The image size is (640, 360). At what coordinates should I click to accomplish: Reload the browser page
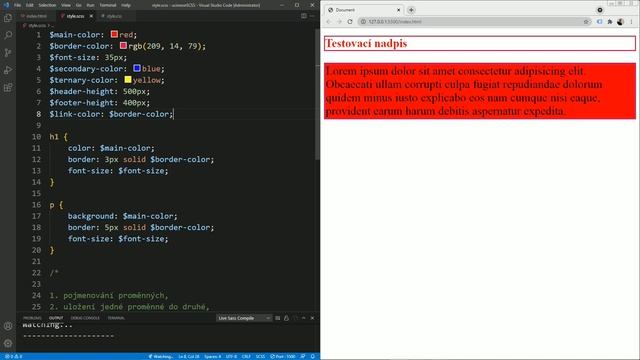point(350,22)
